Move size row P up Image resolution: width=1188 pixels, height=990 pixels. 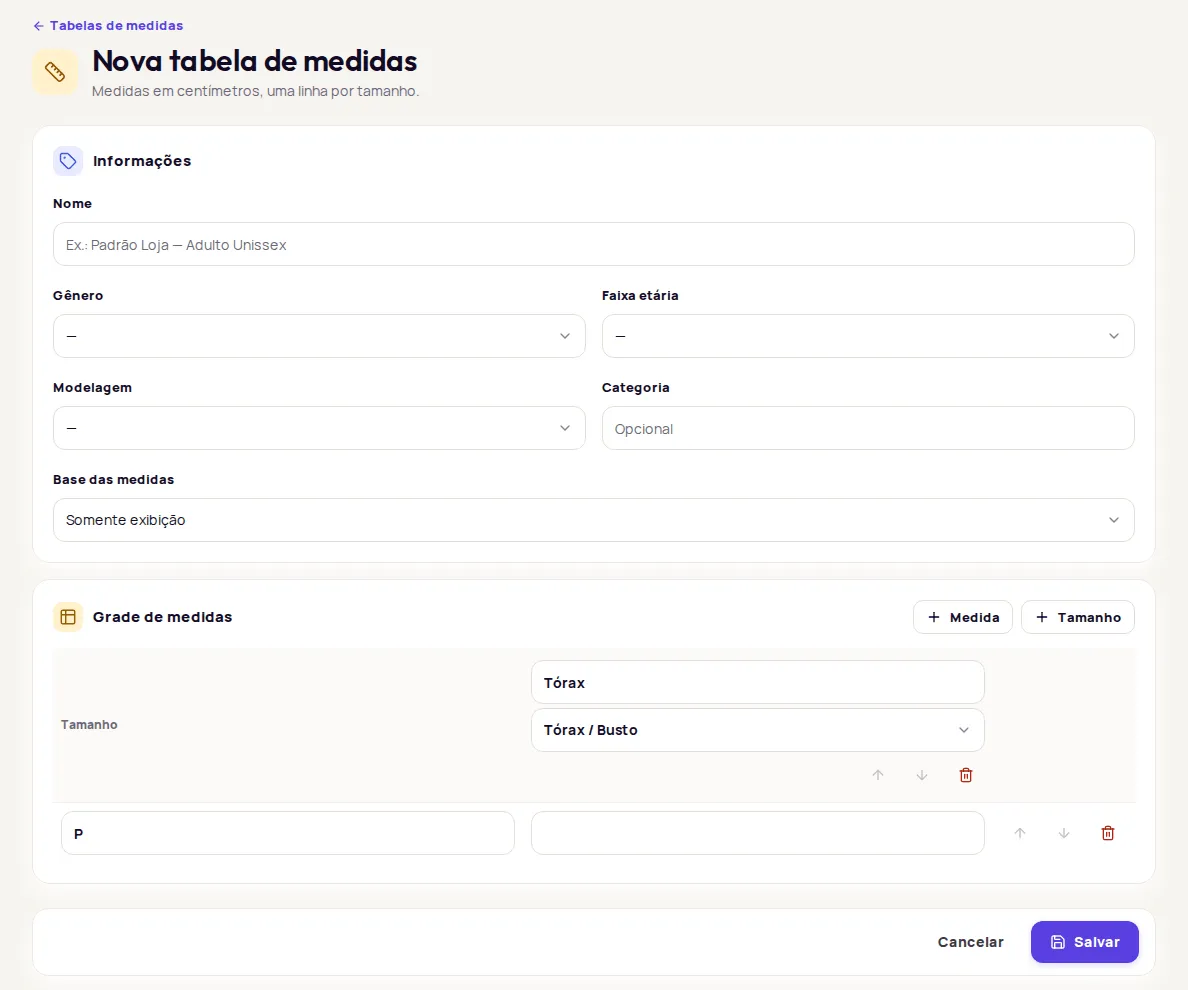pos(1020,833)
